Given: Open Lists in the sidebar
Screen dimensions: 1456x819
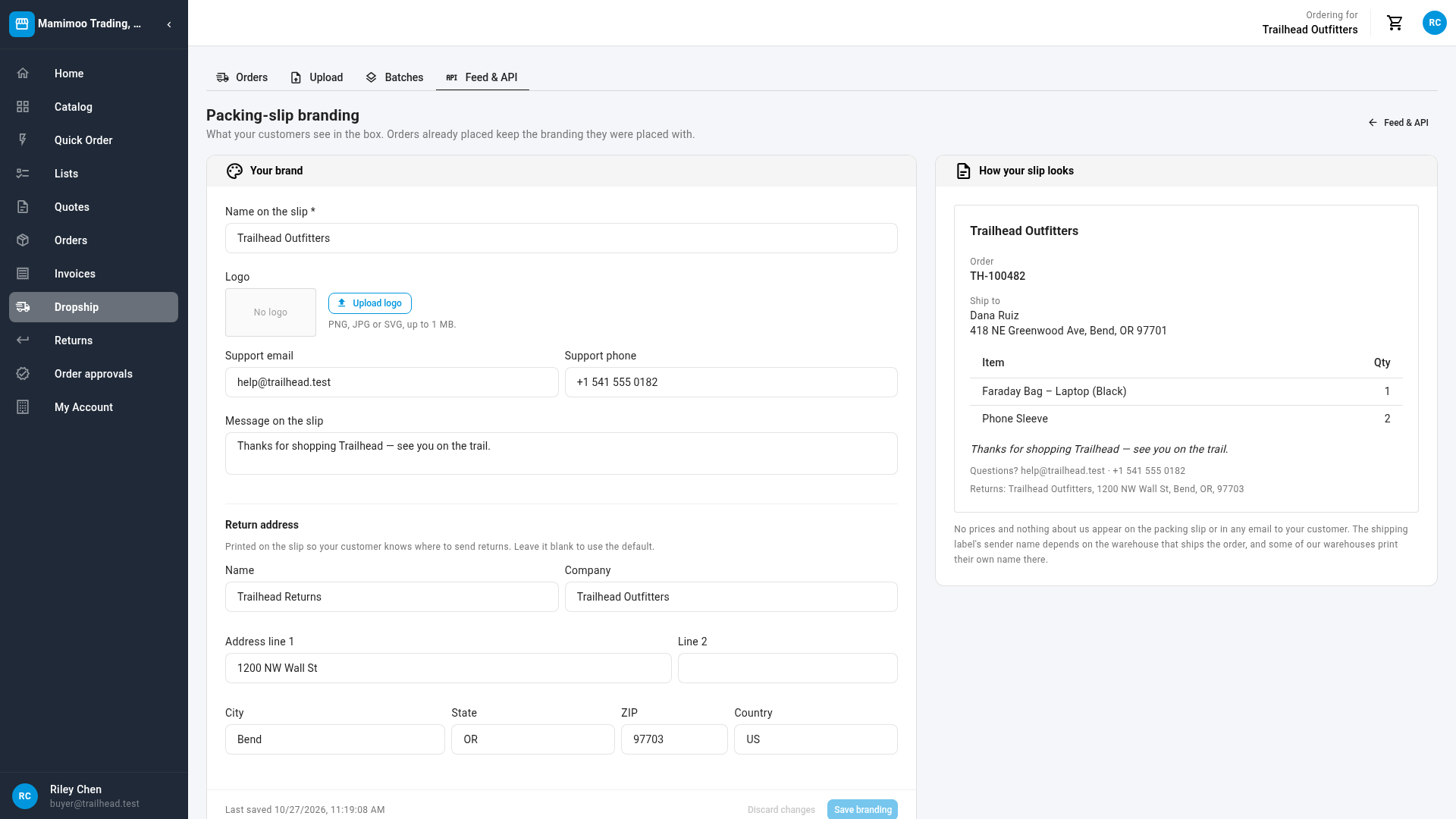Looking at the screenshot, I should pos(93,174).
